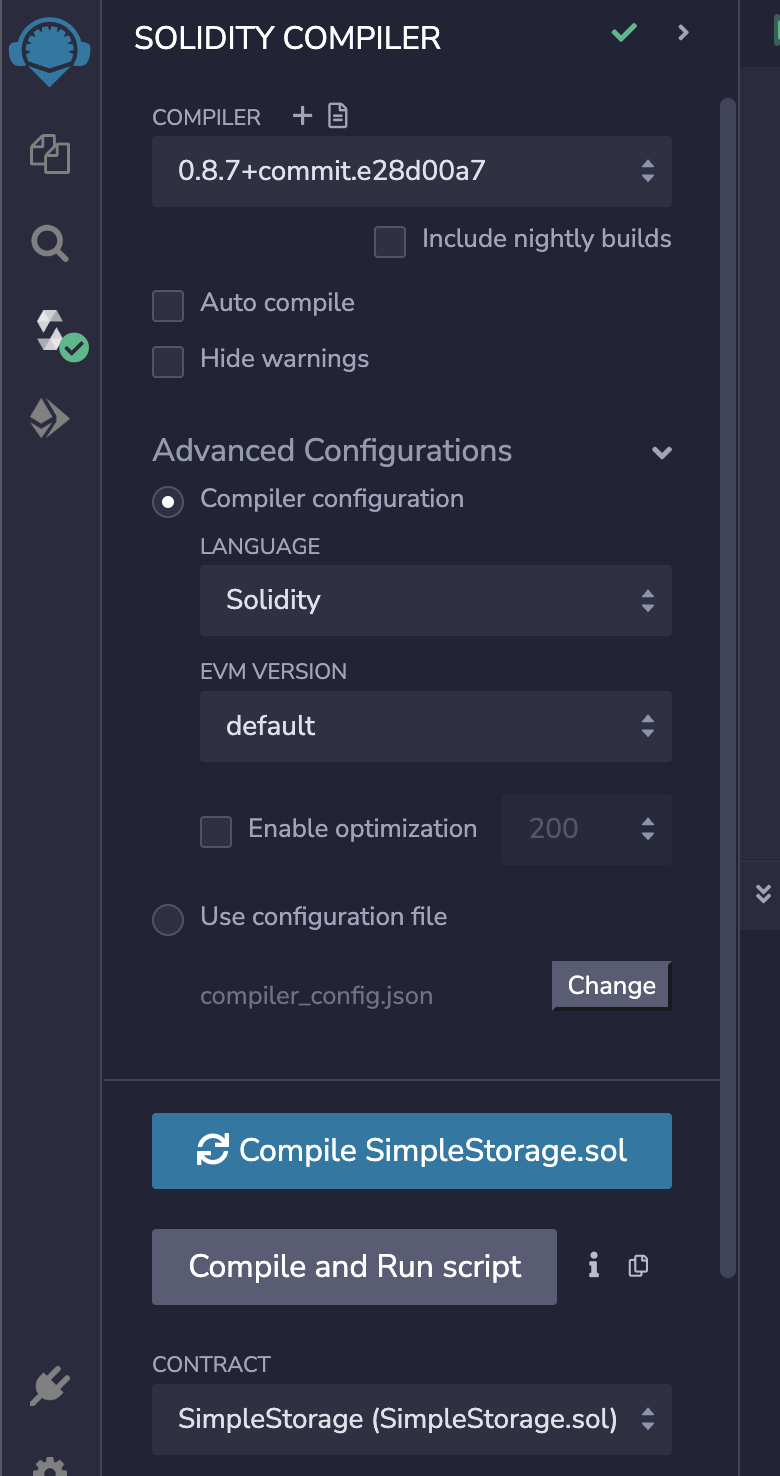The height and width of the screenshot is (1476, 780).
Task: Open the File explorer icon in sidebar
Action: (x=50, y=154)
